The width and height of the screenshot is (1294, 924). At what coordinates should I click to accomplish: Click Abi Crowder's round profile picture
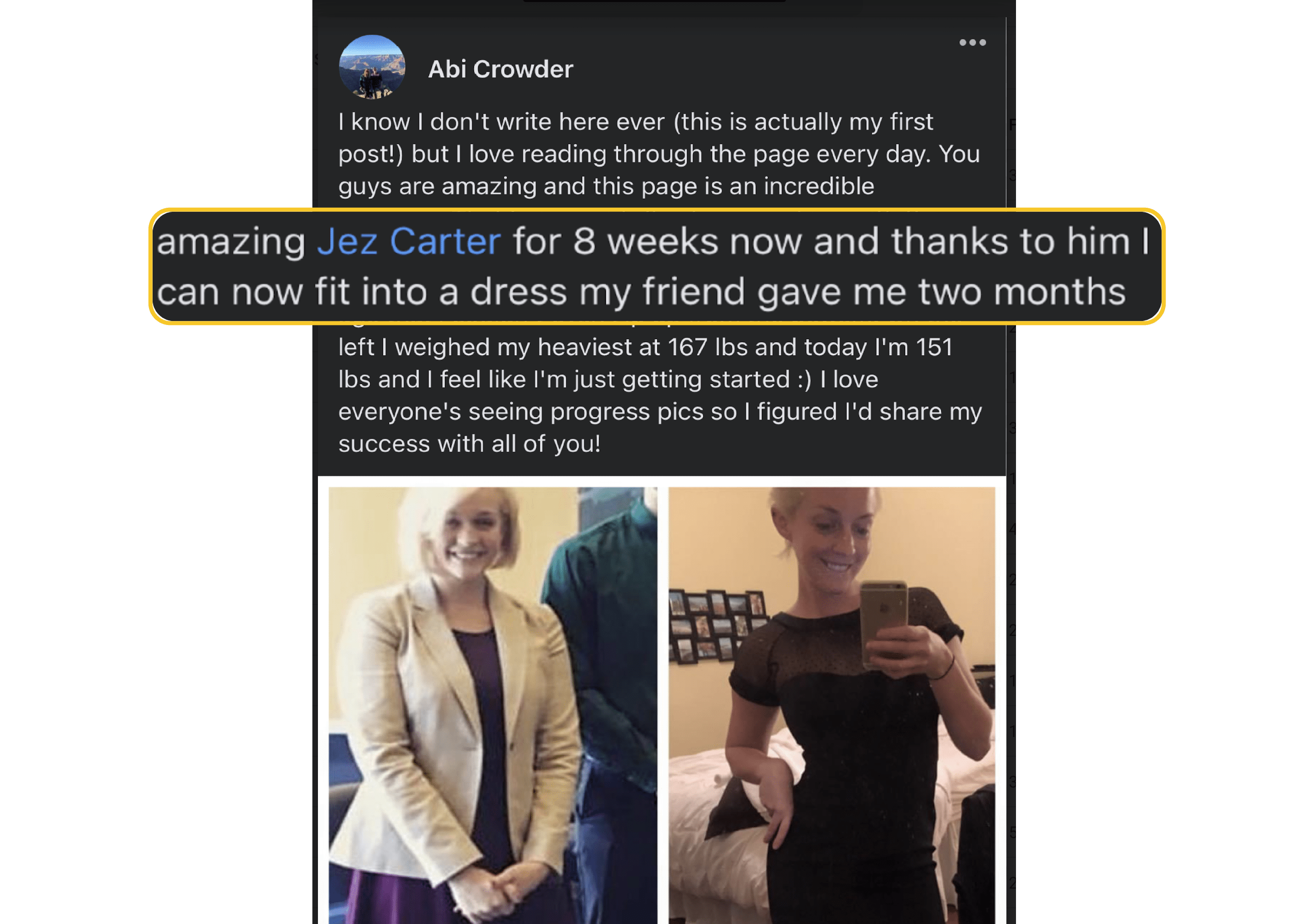point(372,67)
